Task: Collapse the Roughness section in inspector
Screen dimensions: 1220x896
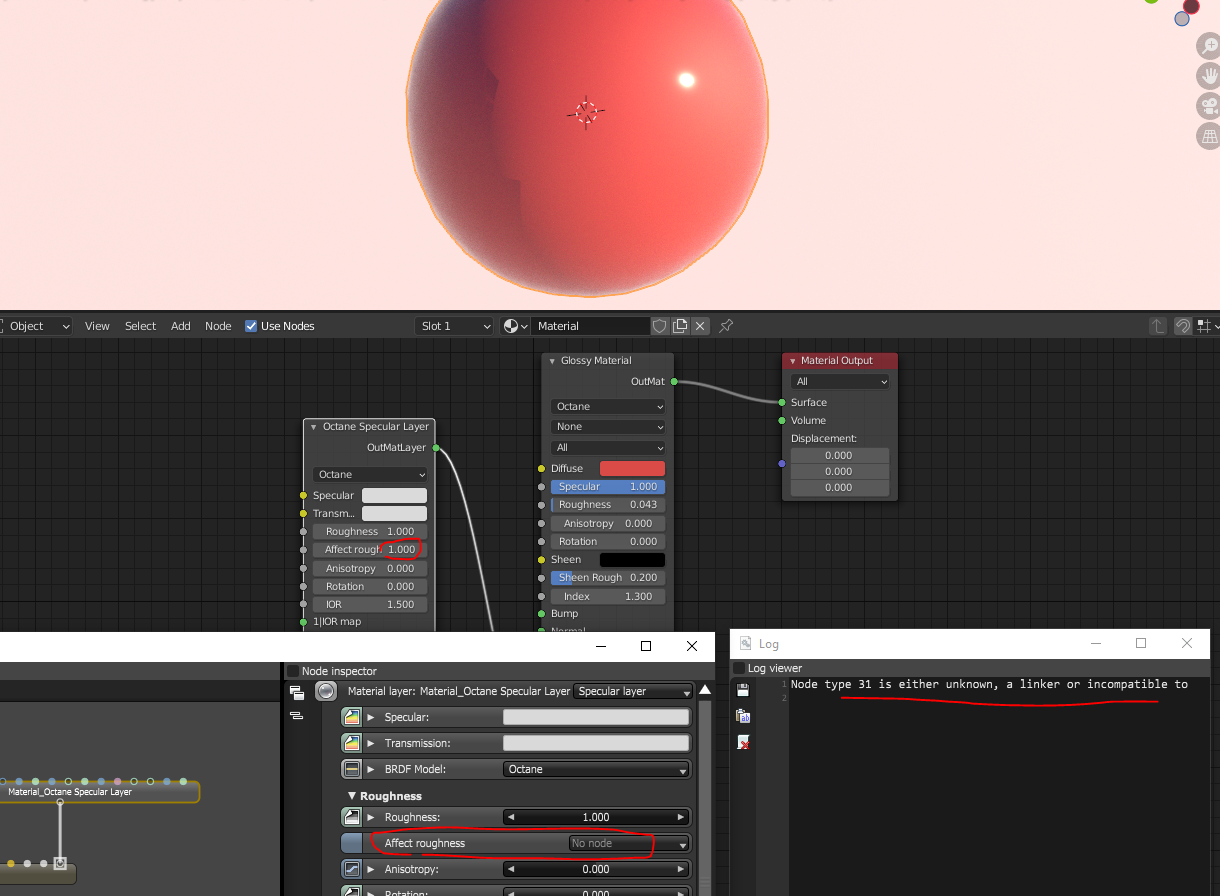Action: pyautogui.click(x=352, y=796)
